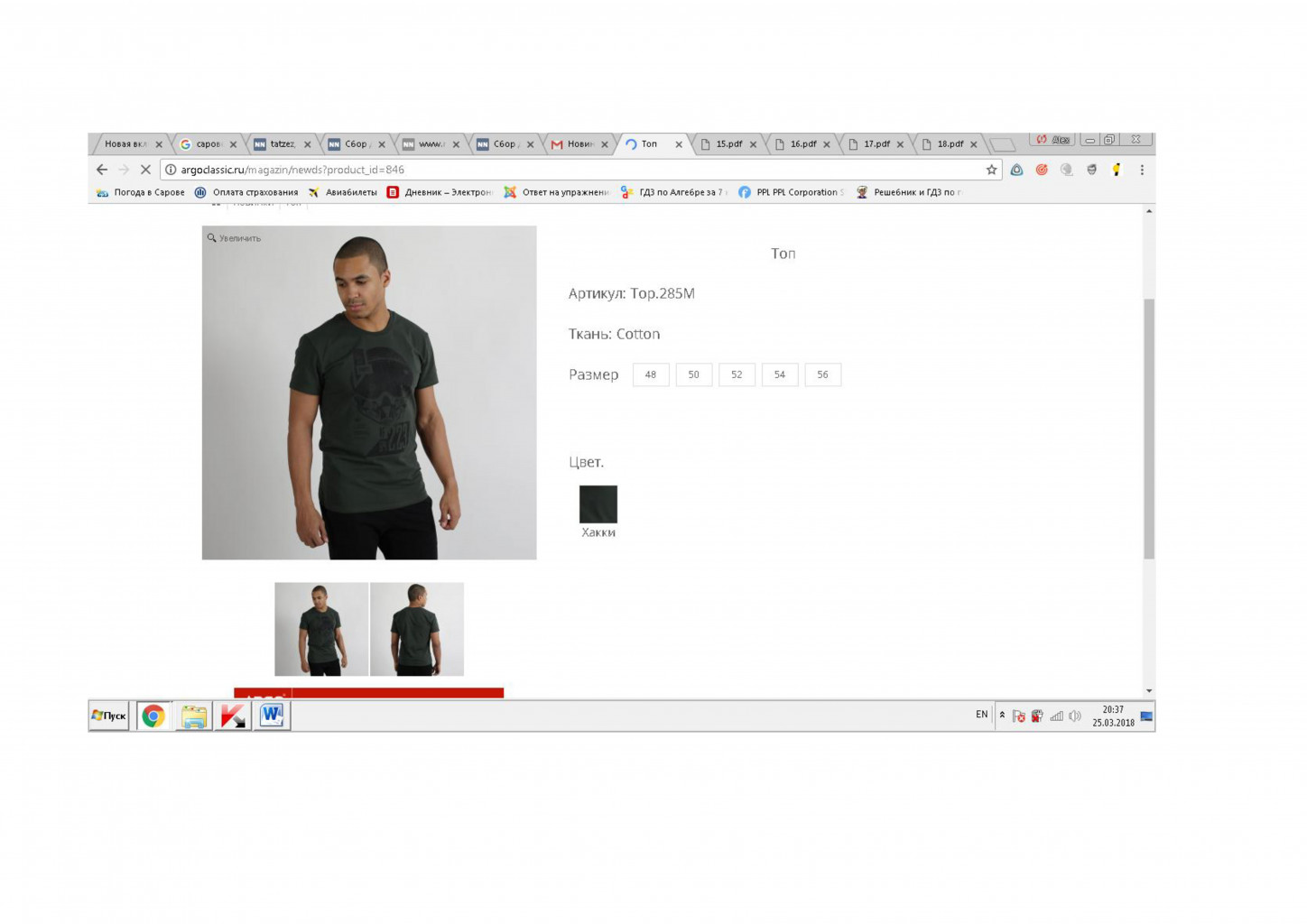The image size is (1307, 924).
Task: Open the Оплата страхования bookmark
Action: pos(246,192)
